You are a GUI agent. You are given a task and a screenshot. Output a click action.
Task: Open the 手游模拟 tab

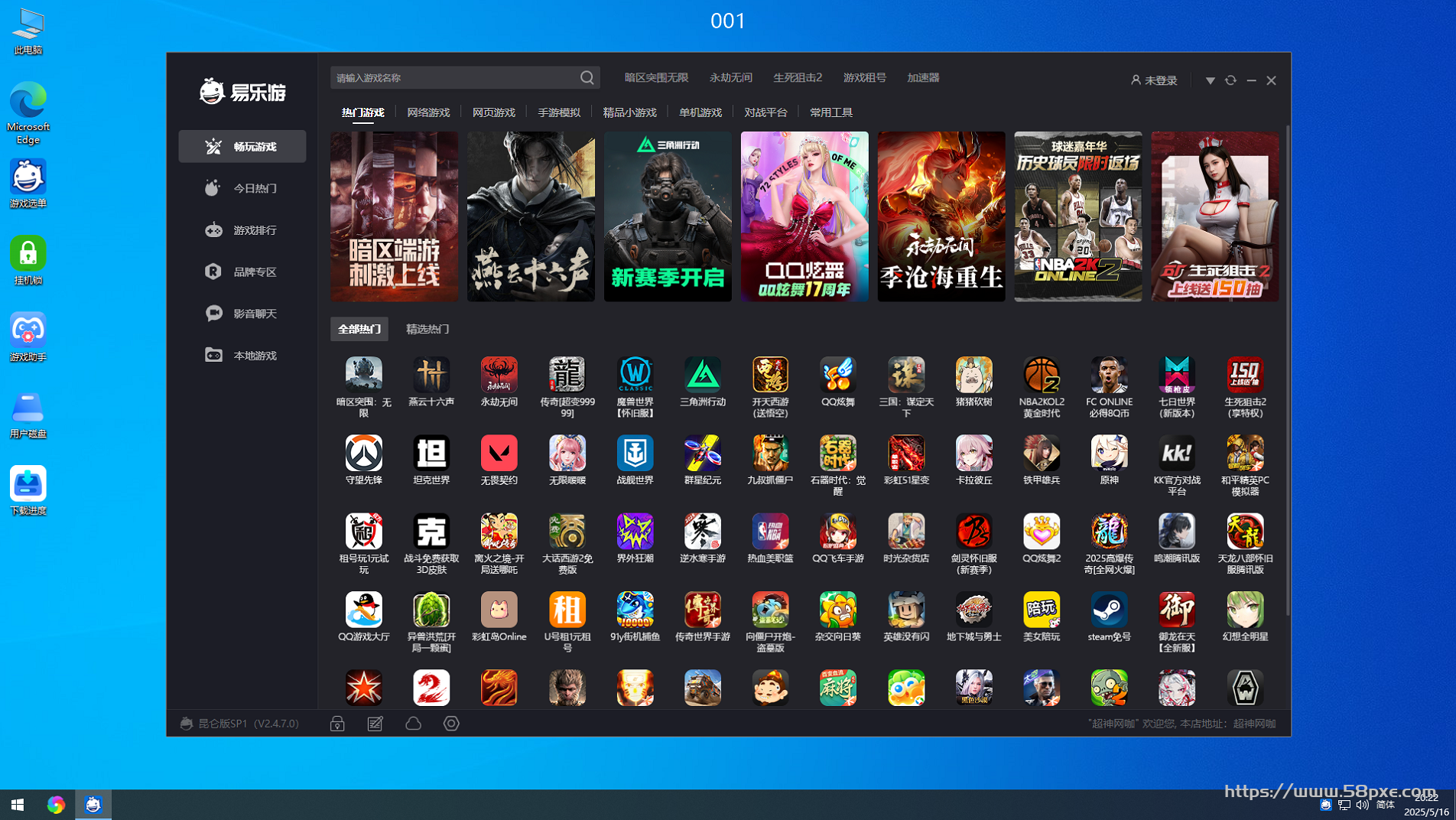tap(559, 112)
